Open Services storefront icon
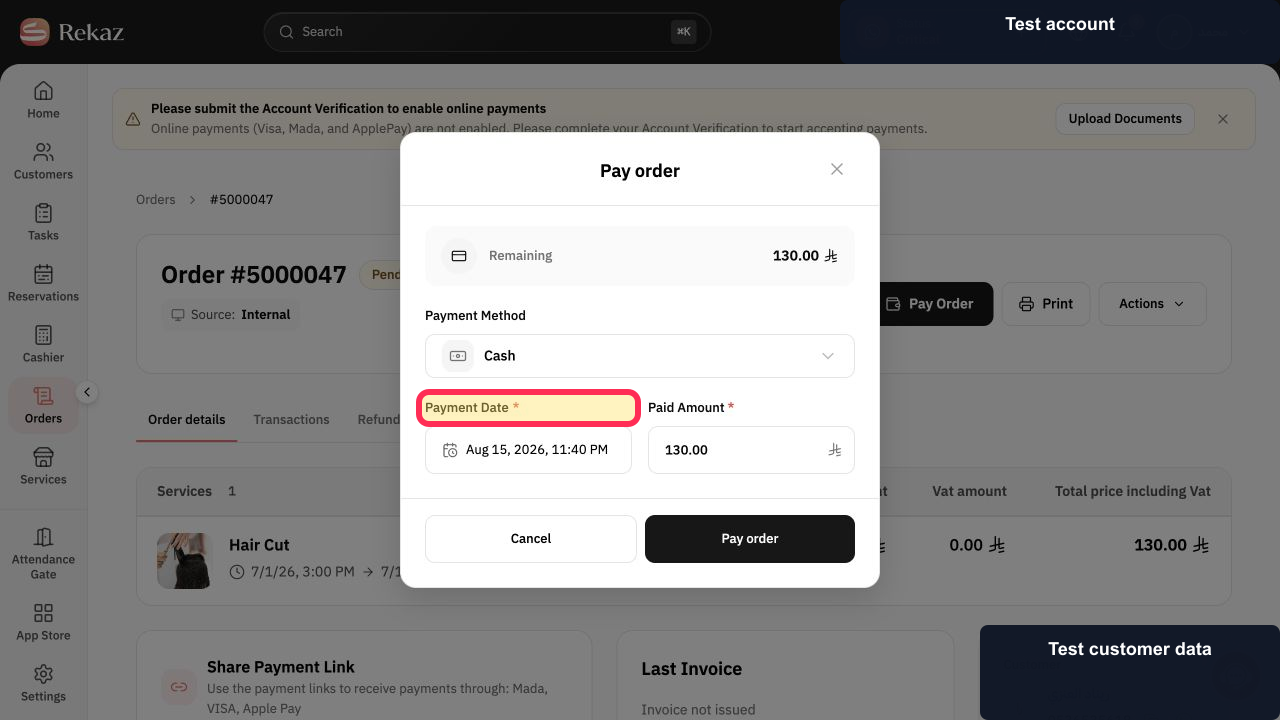The image size is (1280, 720). pos(43,457)
